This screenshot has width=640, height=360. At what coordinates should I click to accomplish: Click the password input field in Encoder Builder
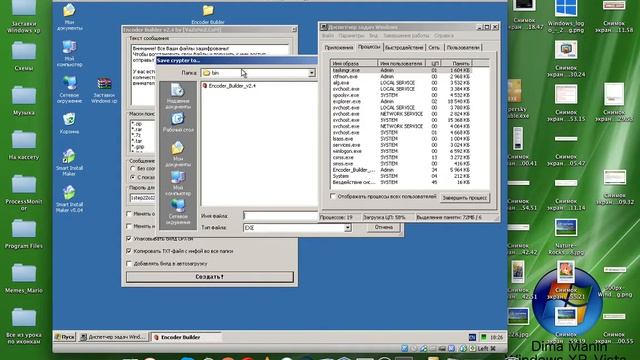142,198
